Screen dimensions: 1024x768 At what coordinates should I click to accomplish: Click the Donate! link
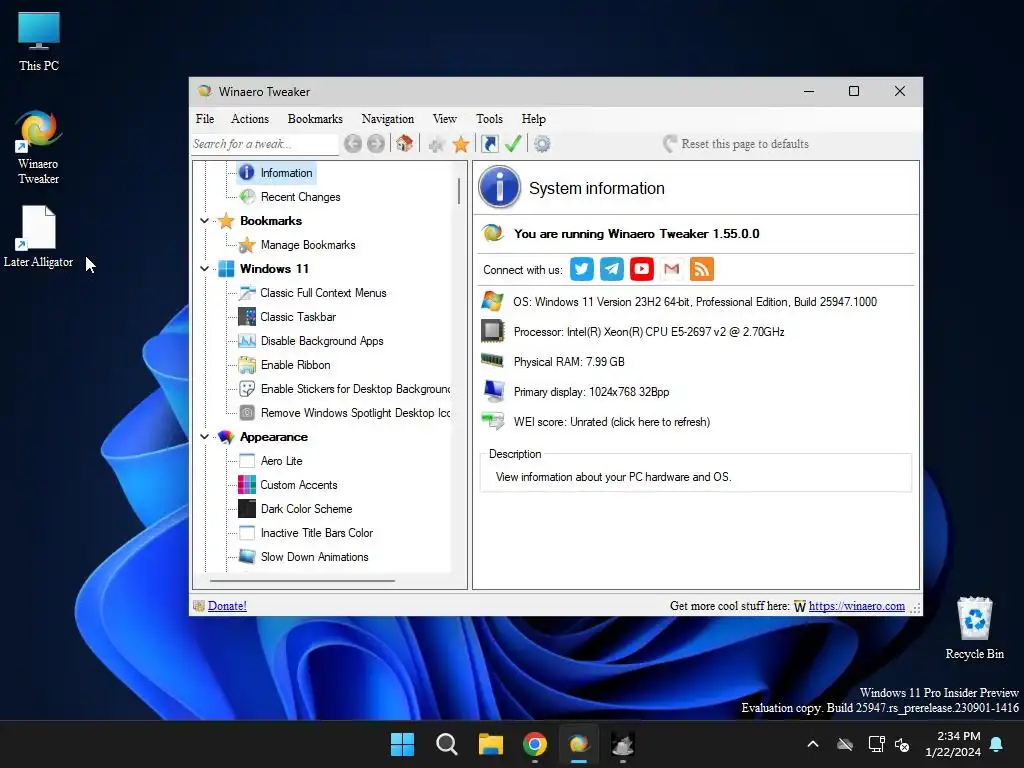pos(227,606)
